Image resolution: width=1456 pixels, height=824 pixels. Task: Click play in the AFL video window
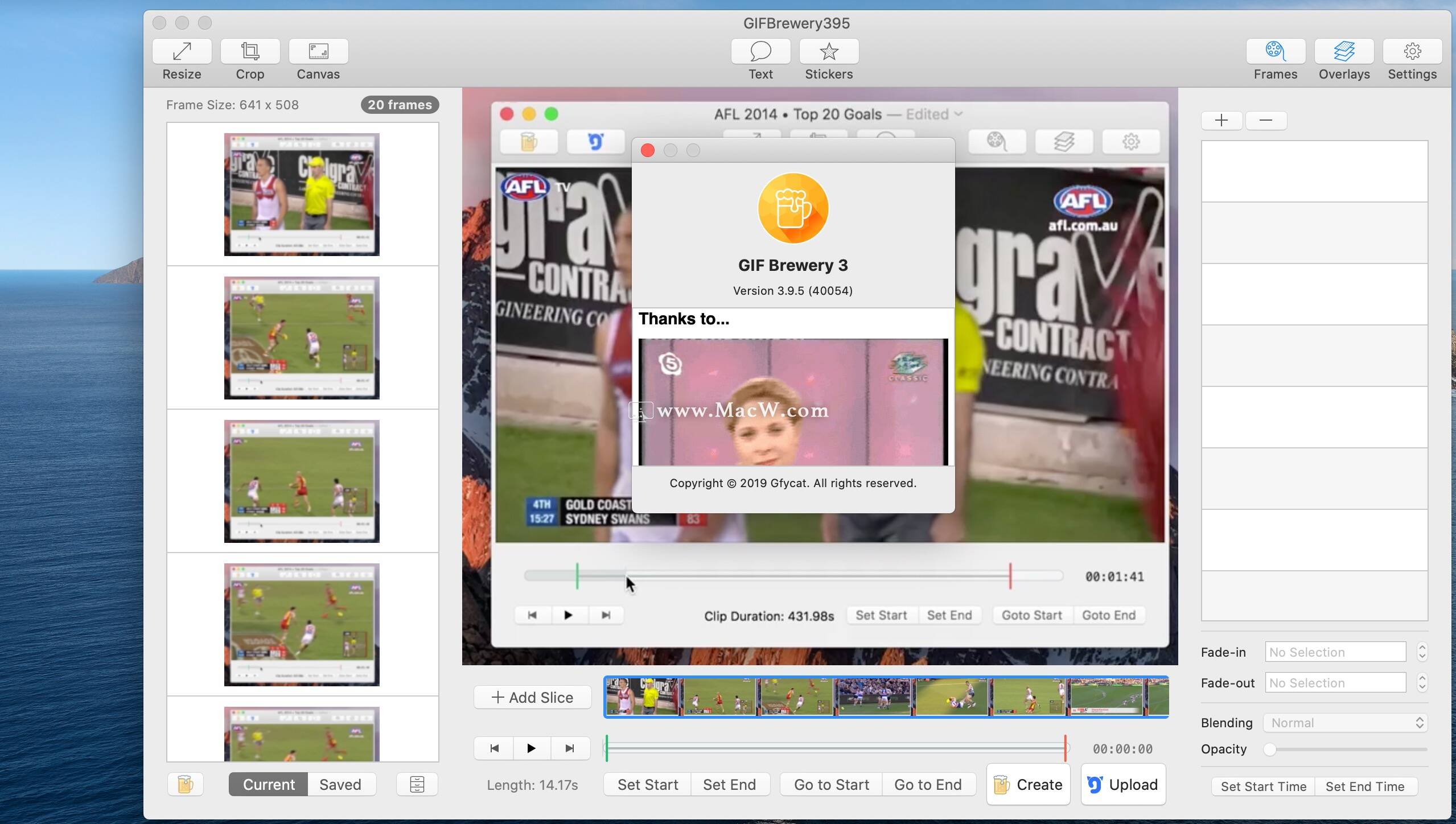568,615
